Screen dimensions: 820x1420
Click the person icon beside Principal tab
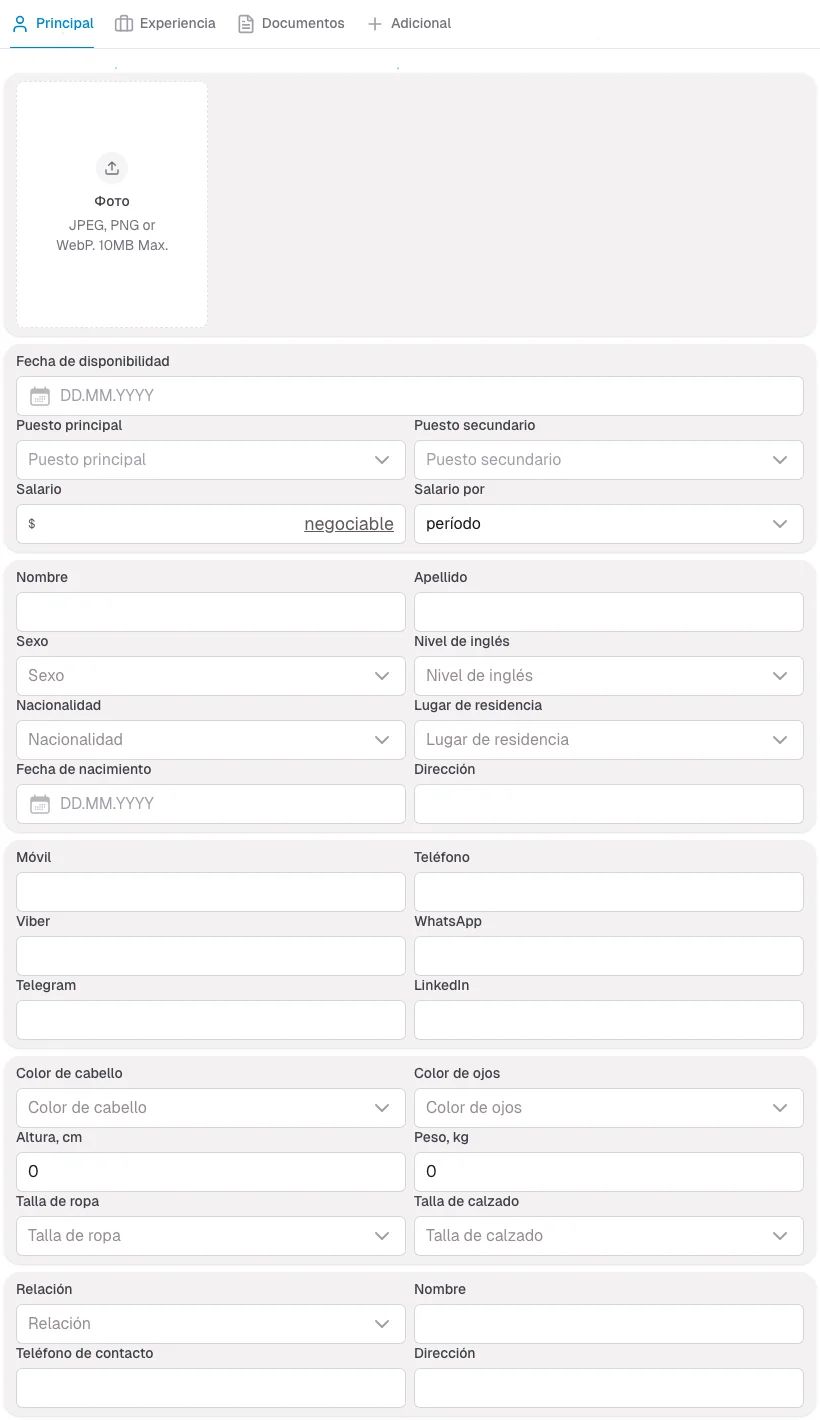pos(18,23)
